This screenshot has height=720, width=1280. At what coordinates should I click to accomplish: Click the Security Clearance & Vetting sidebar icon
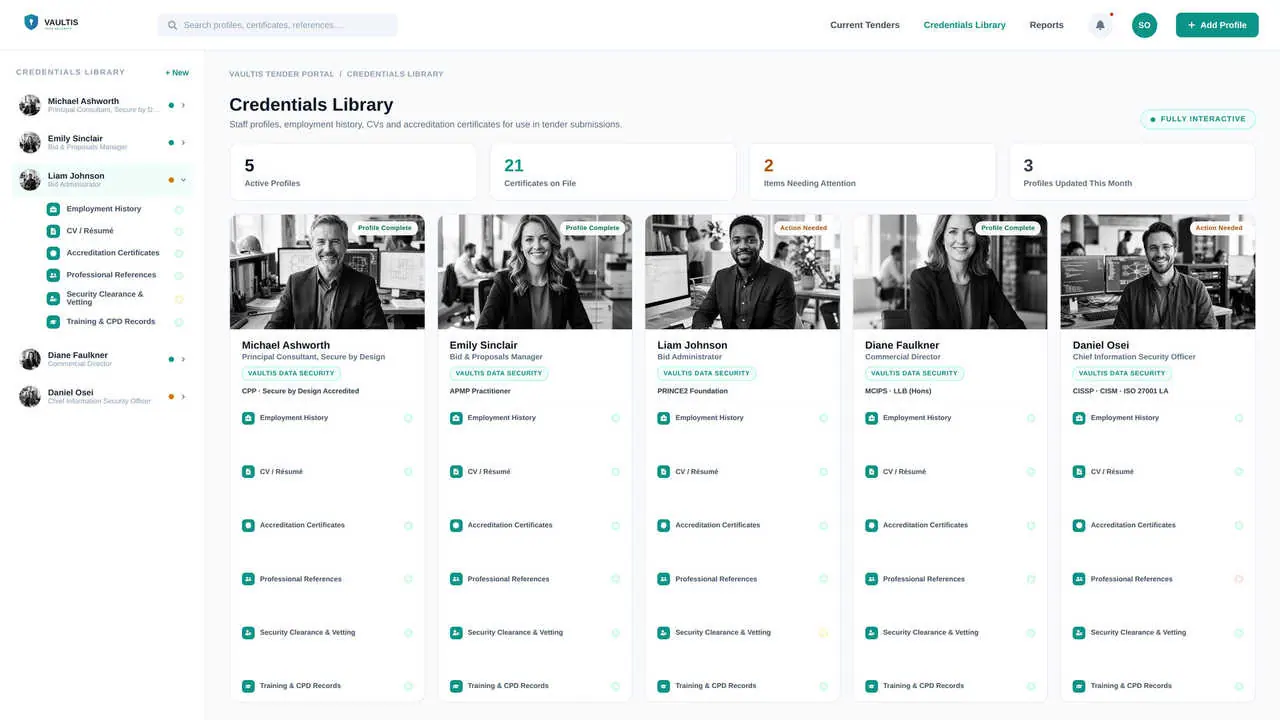(x=53, y=299)
